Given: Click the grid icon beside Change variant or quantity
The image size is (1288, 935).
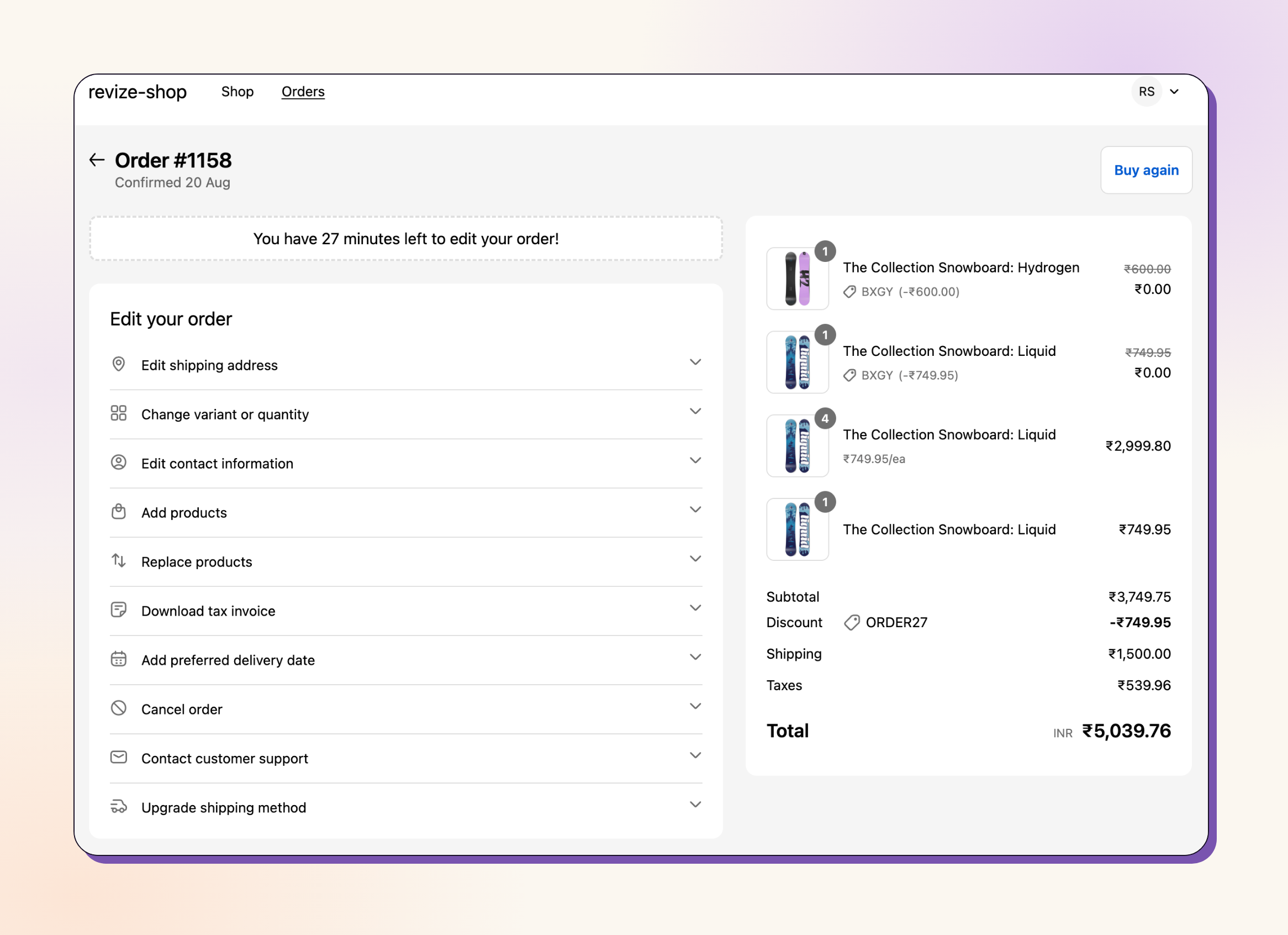Looking at the screenshot, I should [x=119, y=413].
